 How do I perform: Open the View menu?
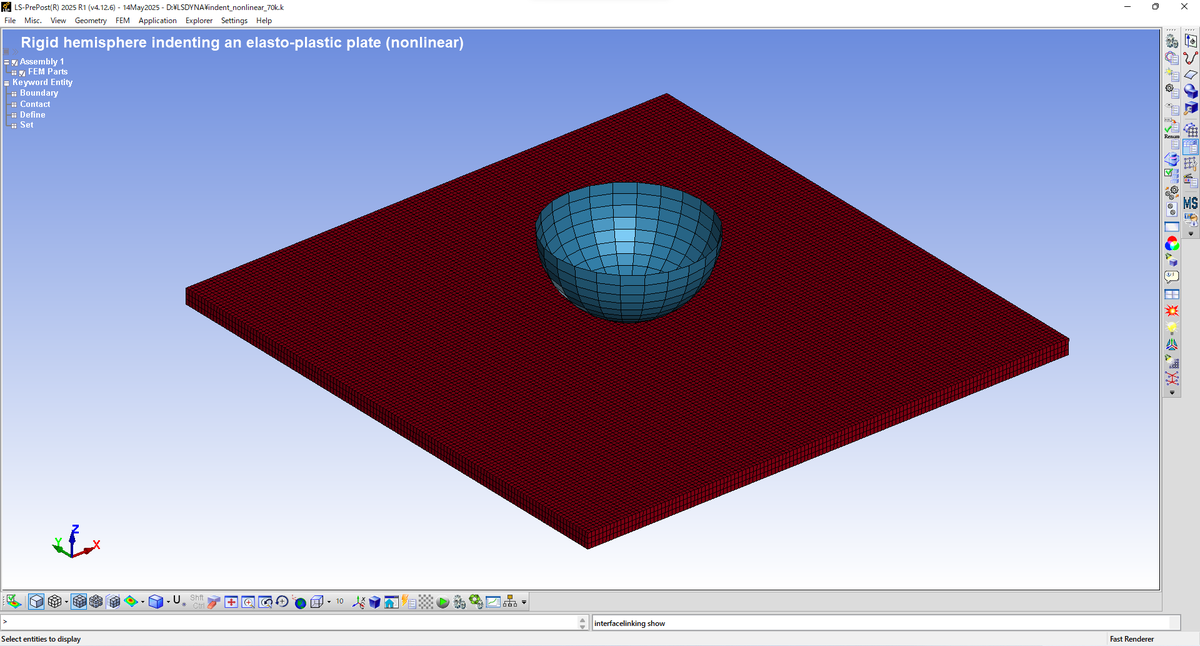tap(58, 20)
